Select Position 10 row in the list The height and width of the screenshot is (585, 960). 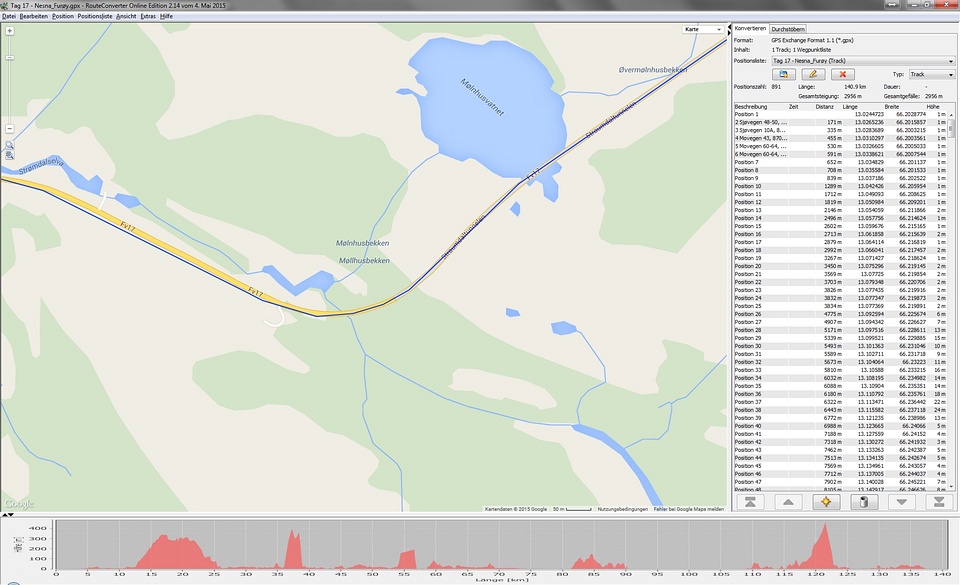[x=750, y=186]
